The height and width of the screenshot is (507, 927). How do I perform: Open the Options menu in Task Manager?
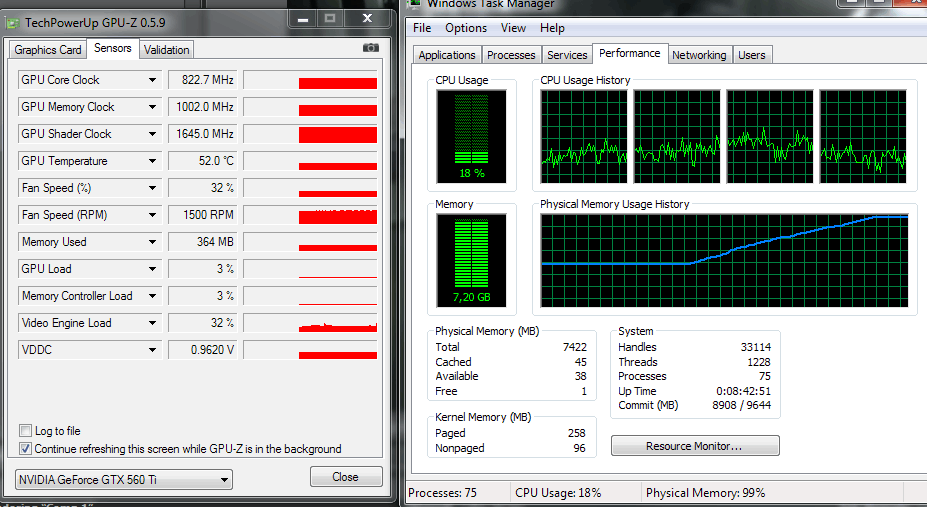tap(466, 28)
